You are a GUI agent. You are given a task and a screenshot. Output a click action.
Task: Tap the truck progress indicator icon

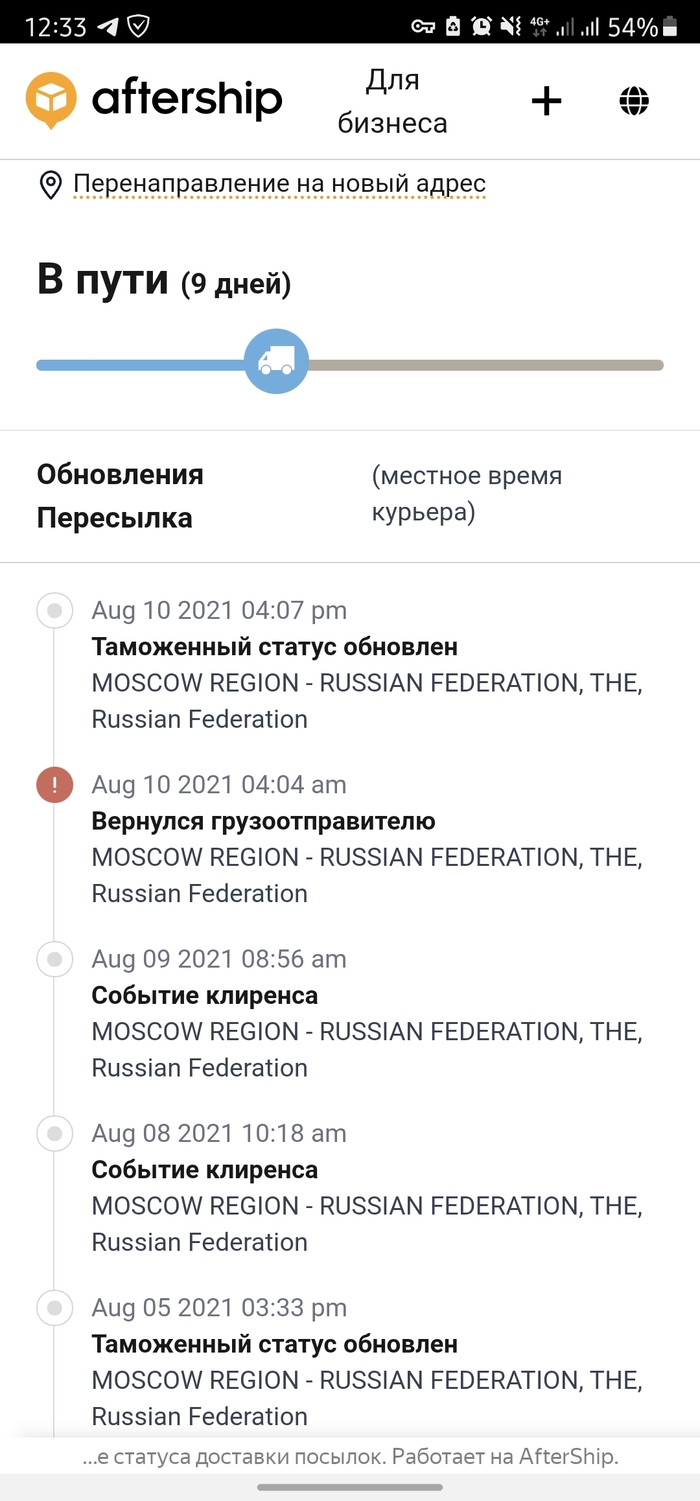pyautogui.click(x=276, y=361)
